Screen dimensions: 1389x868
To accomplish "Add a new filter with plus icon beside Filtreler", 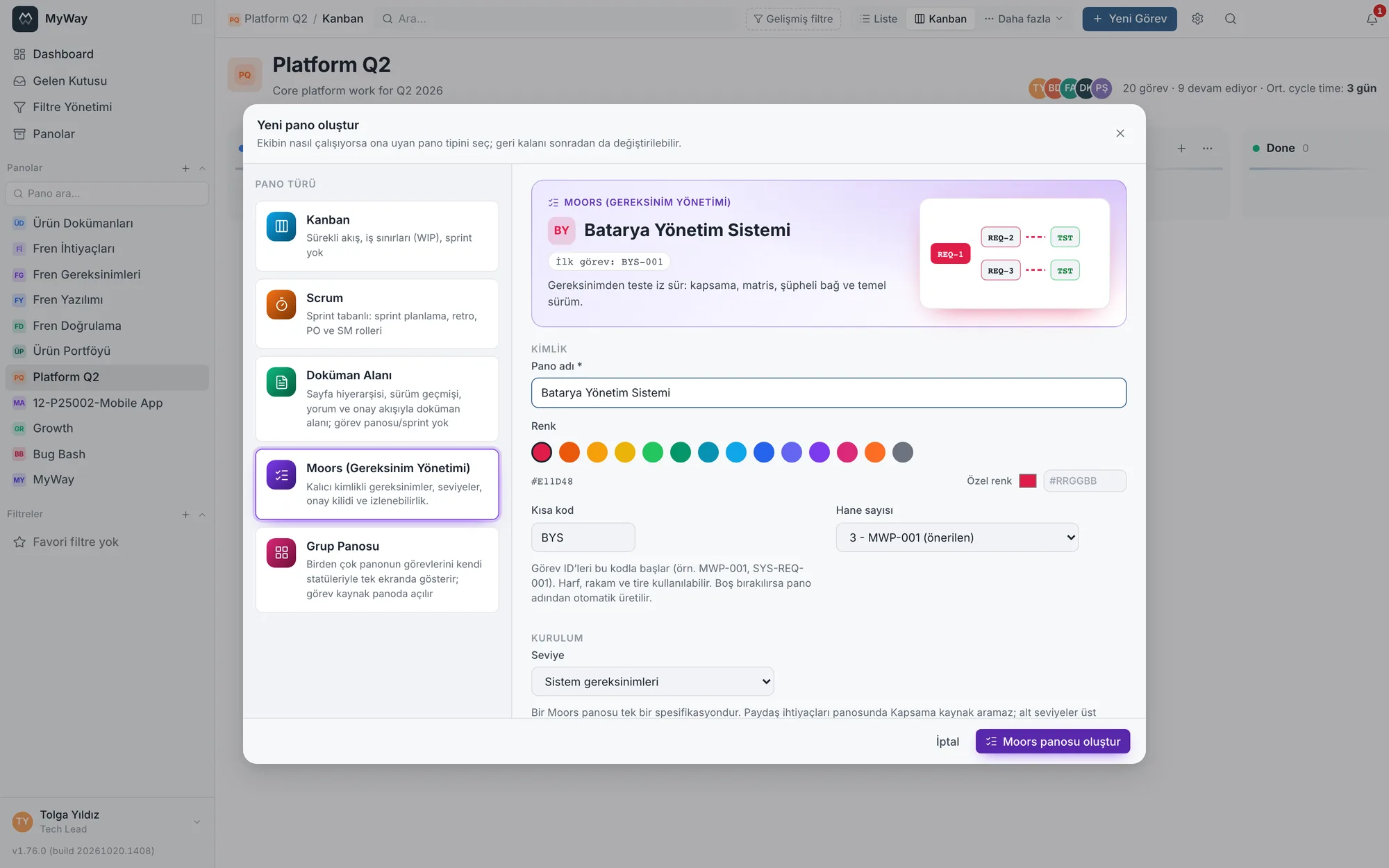I will coord(185,515).
